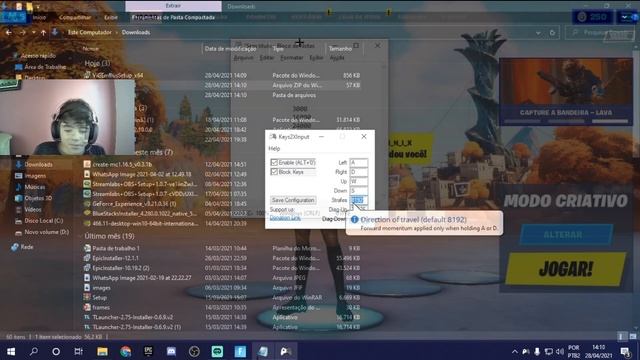Image resolution: width=640 pixels, height=360 pixels.
Task: Open OBS Studio taskbar icon
Action: pos(194,351)
